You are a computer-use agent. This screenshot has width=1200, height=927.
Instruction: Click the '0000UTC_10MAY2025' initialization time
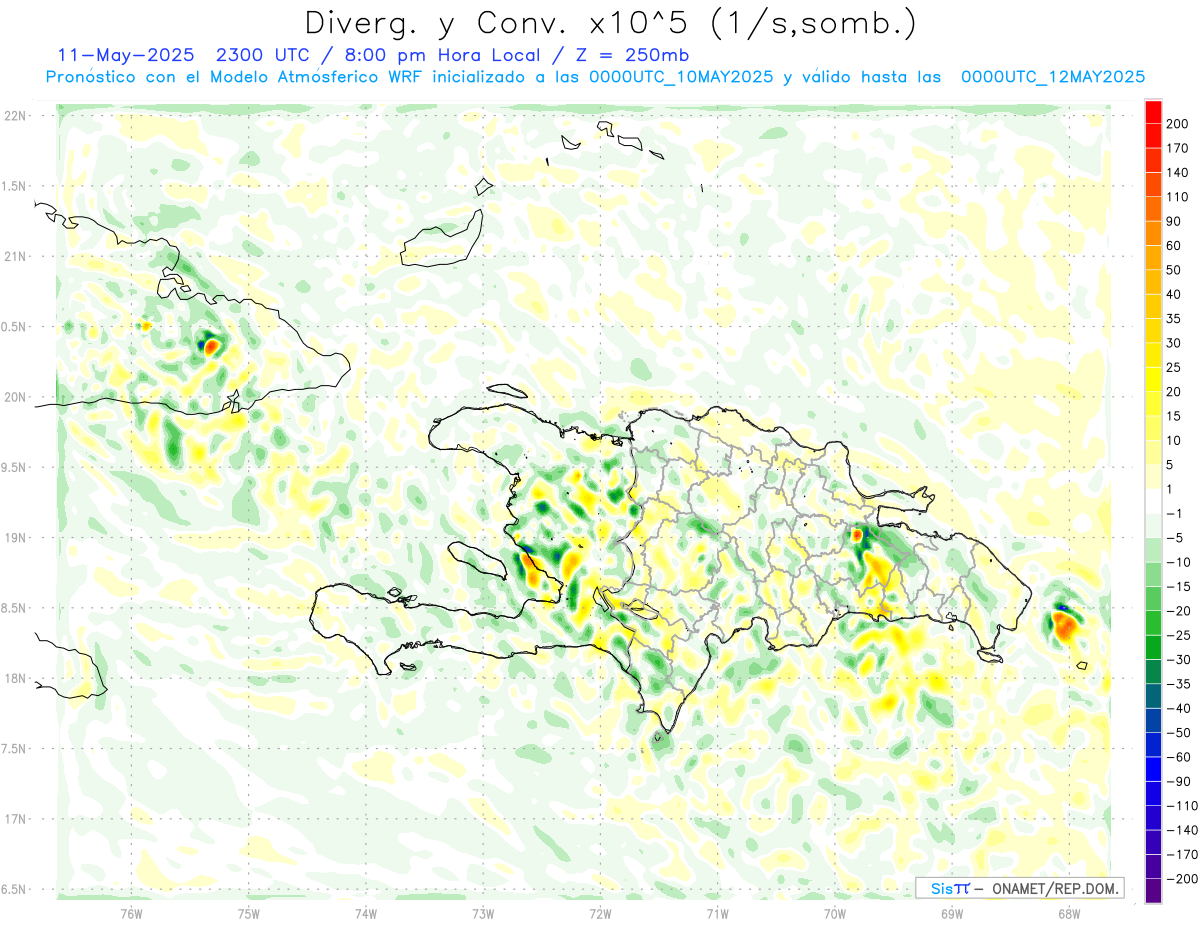[681, 77]
